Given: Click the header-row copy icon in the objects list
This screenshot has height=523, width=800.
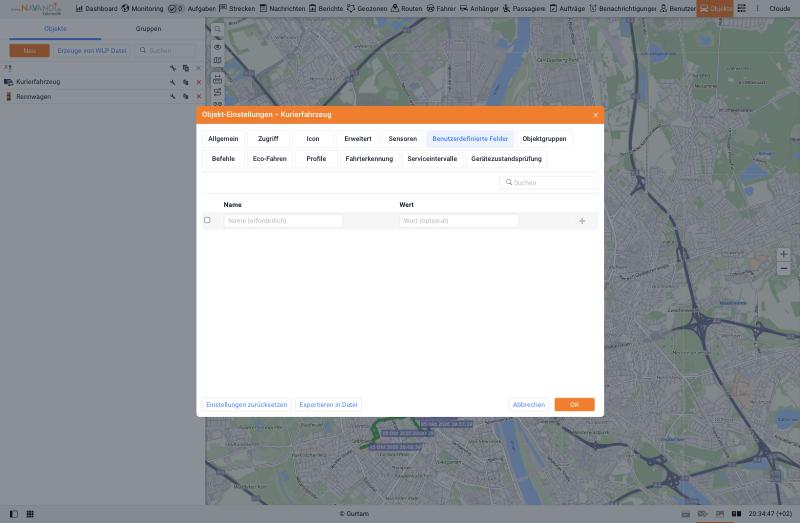Looking at the screenshot, I should tap(186, 68).
